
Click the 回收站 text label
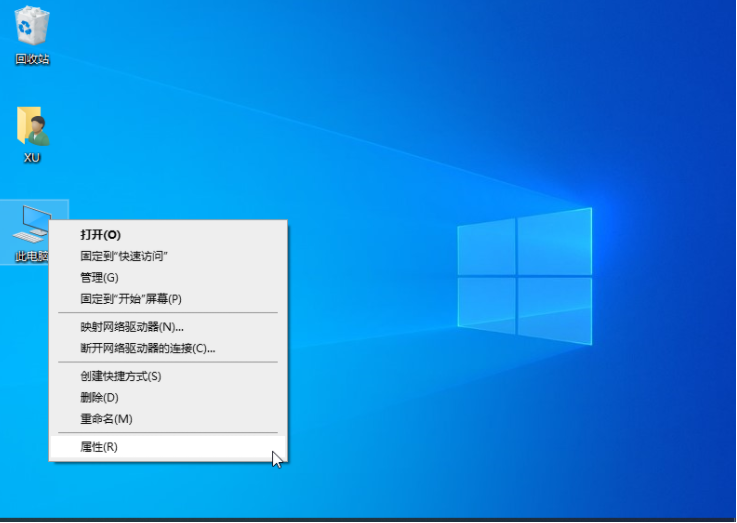(x=32, y=59)
